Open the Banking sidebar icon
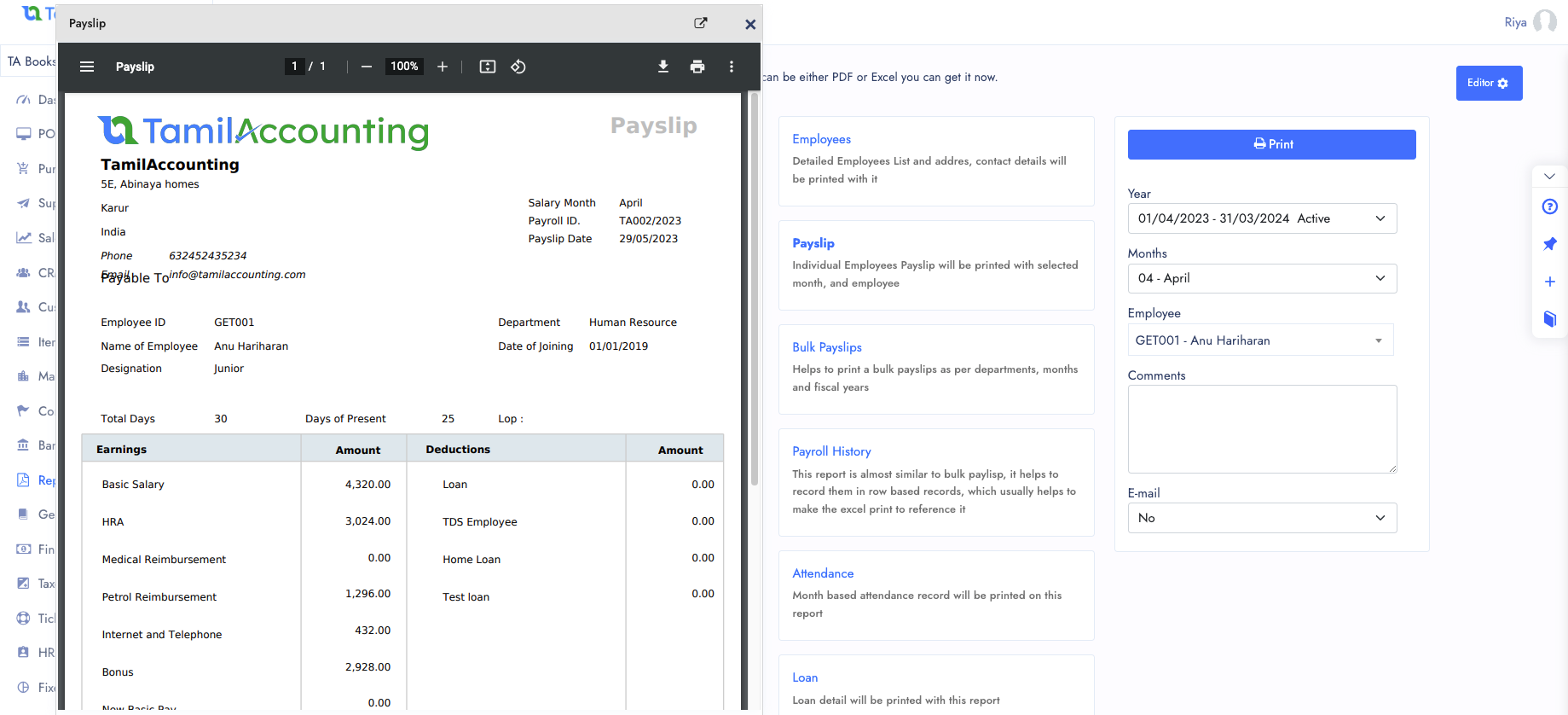This screenshot has height=715, width=1568. tap(24, 445)
